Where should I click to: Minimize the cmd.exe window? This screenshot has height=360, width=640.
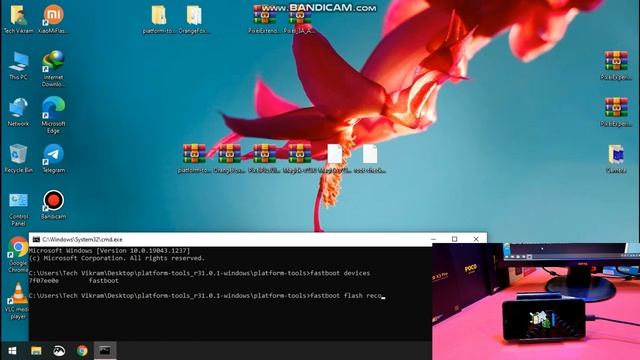(433, 239)
